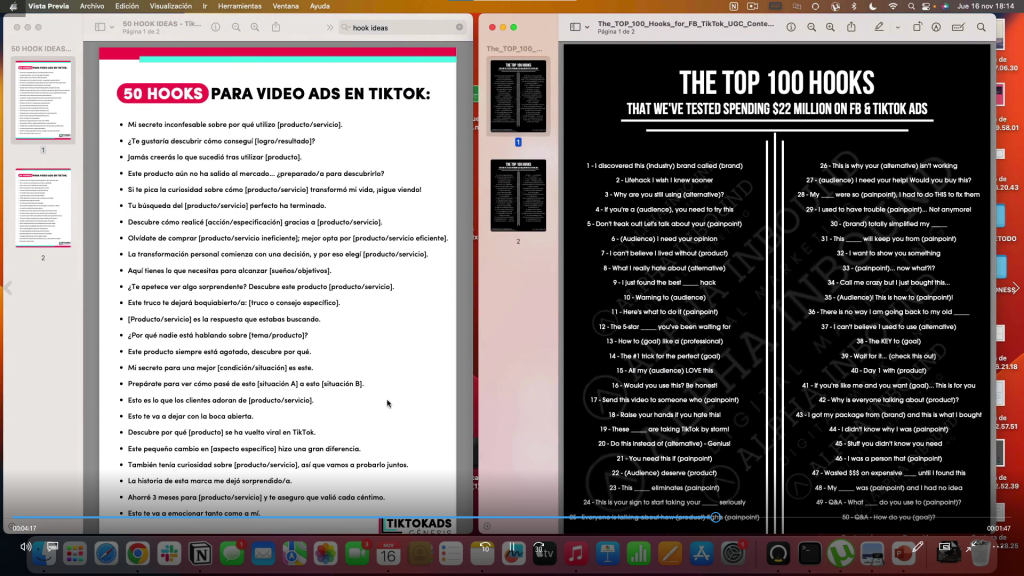Zoom out in the 50 HOOK IDEAS window
Screen dimensions: 1024x576
(x=236, y=27)
